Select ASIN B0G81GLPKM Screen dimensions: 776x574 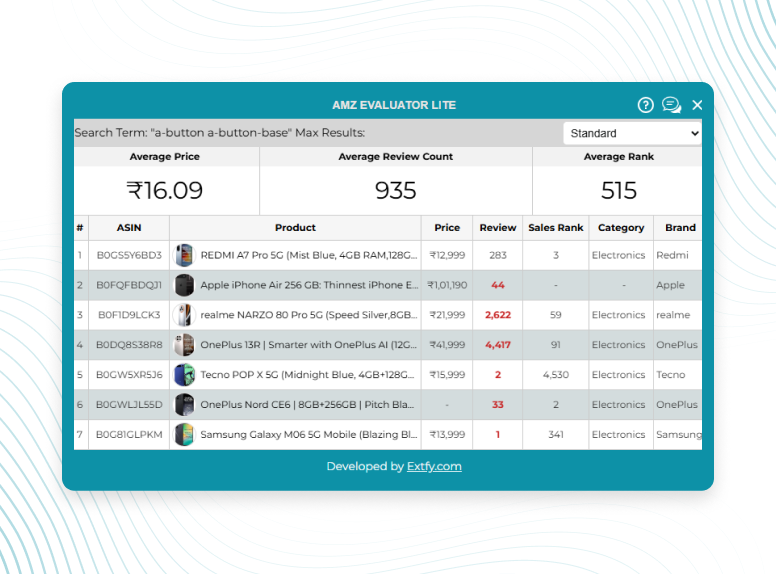click(129, 434)
